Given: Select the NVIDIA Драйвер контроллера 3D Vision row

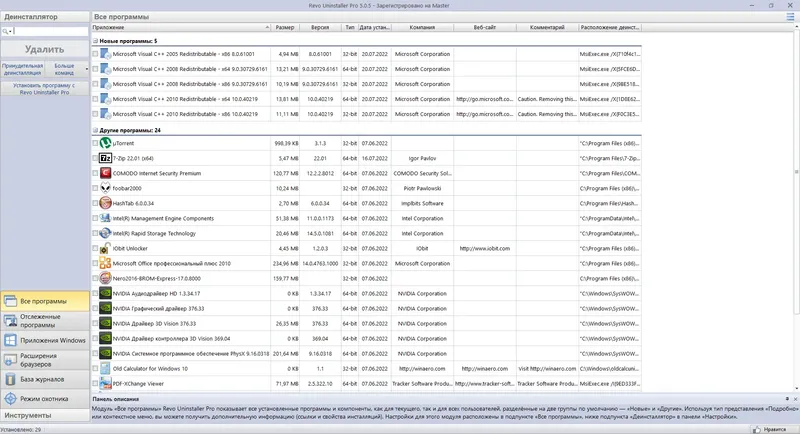Looking at the screenshot, I should (366, 339).
